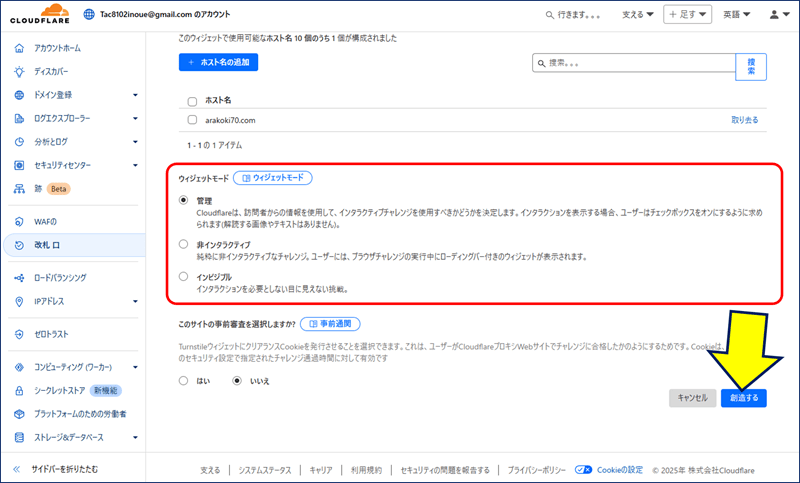Click the アカウントホーム house icon
This screenshot has height=483, width=800.
[19, 48]
